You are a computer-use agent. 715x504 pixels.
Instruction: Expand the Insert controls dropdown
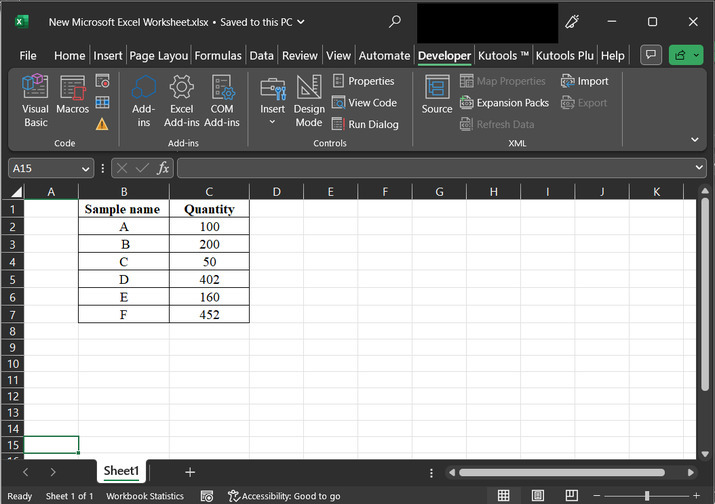coord(272,122)
